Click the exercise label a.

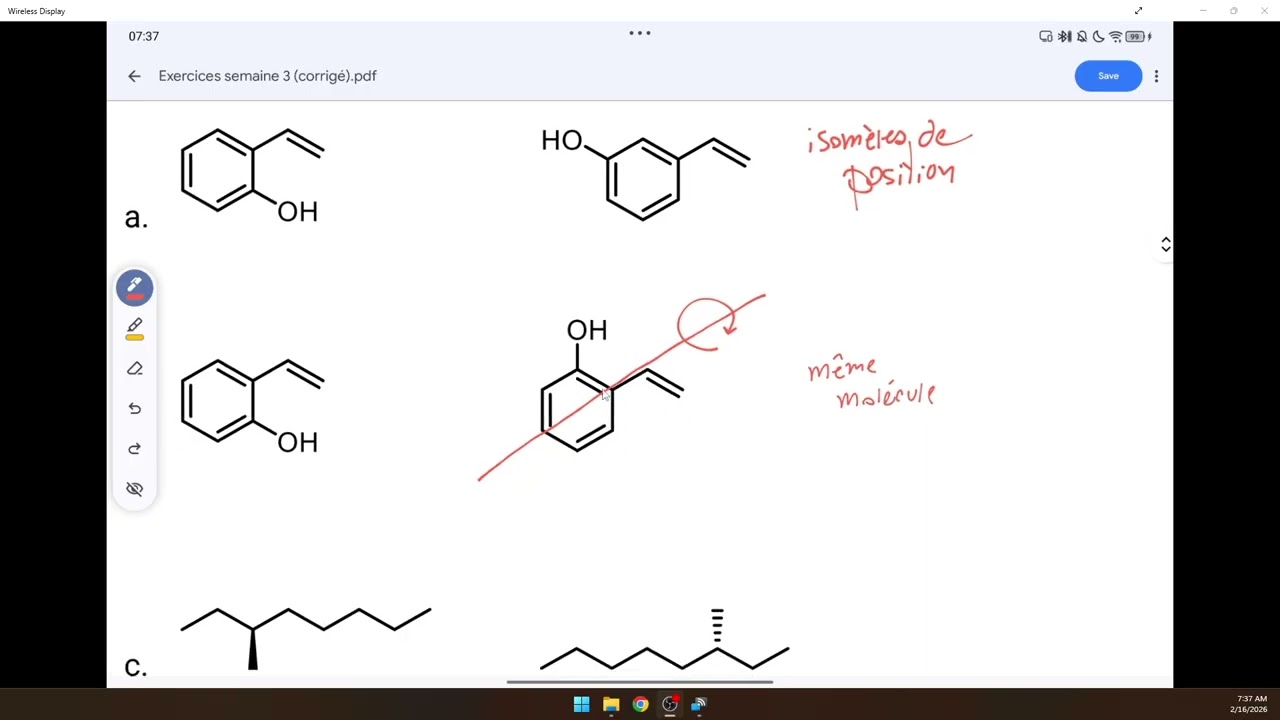coord(136,218)
